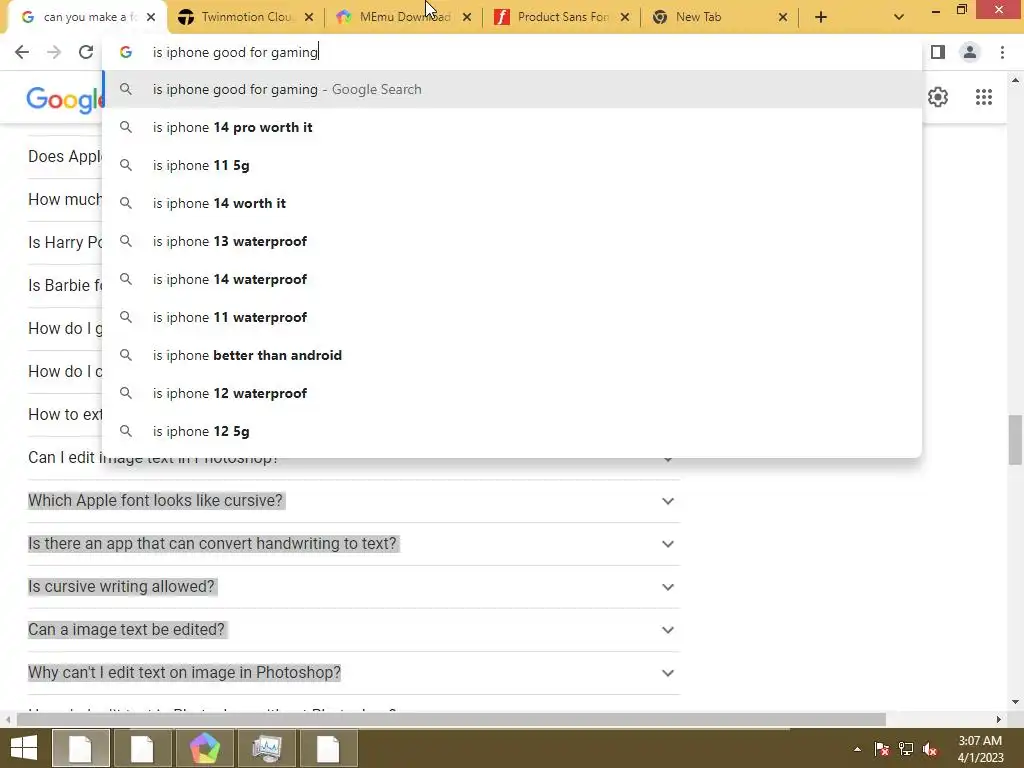Close the Twinmotion Cloud tab

tap(309, 17)
